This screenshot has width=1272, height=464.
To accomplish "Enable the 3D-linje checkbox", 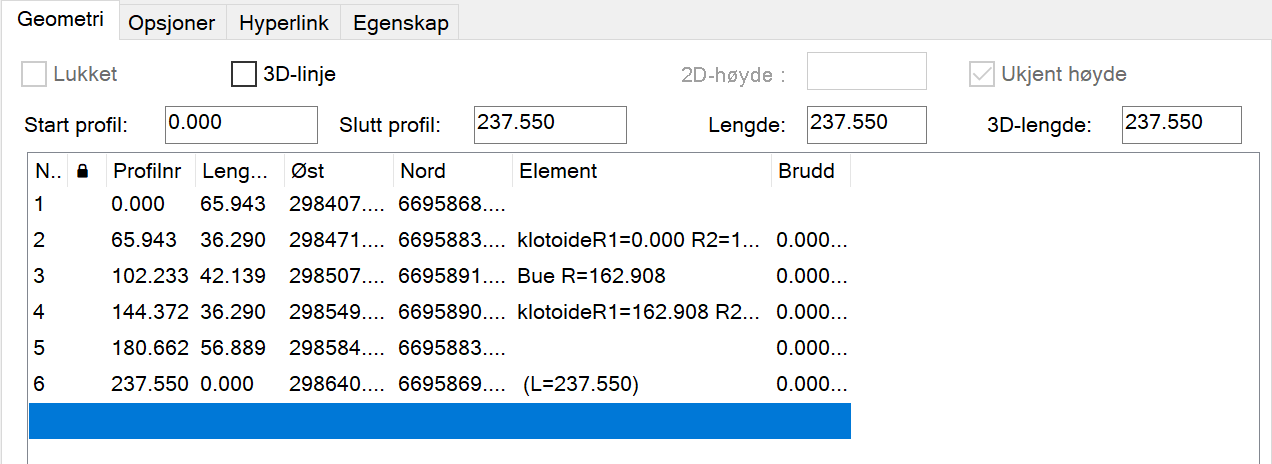I will [244, 74].
